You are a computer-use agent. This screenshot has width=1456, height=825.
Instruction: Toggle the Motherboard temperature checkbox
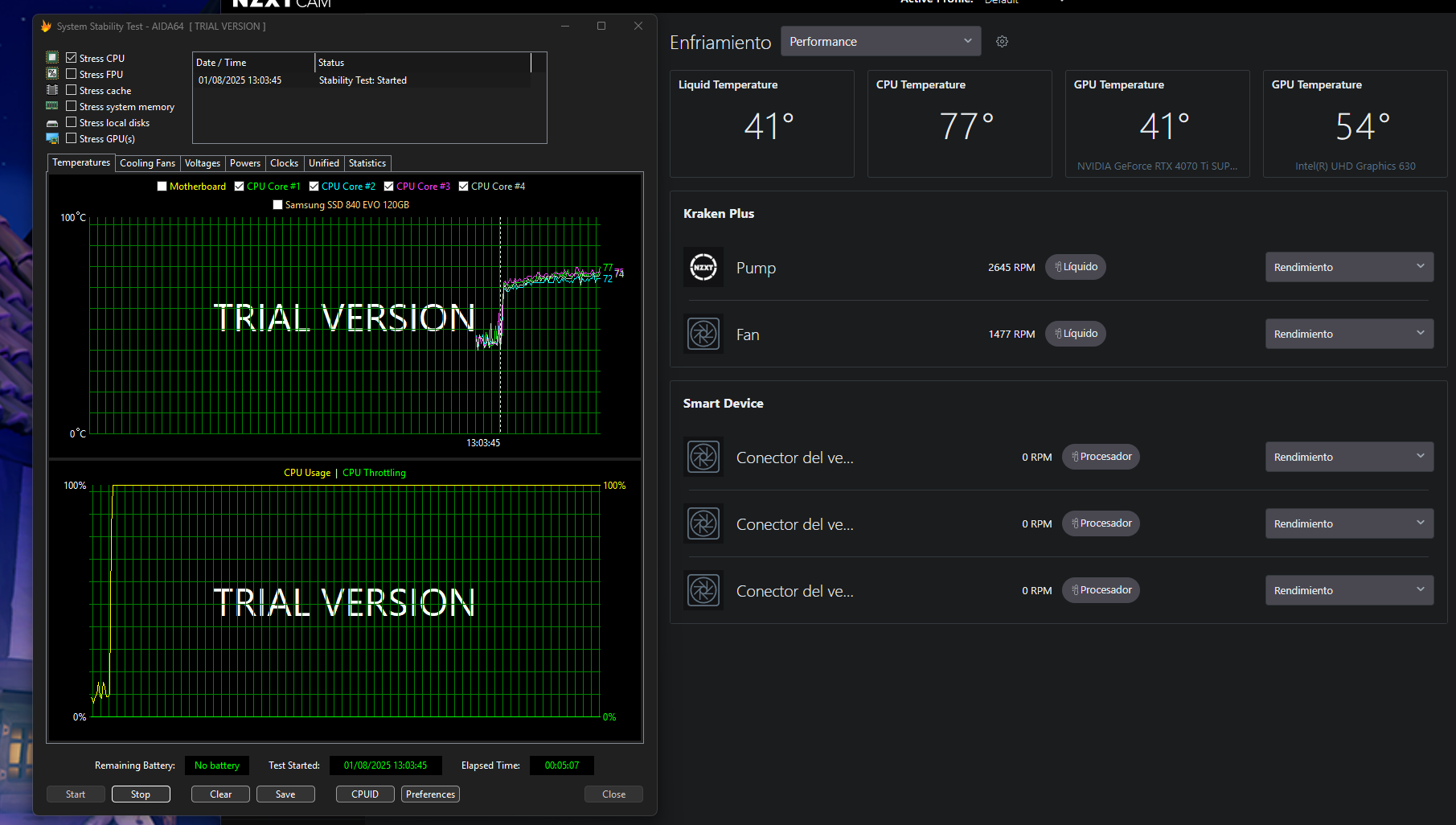(x=162, y=187)
